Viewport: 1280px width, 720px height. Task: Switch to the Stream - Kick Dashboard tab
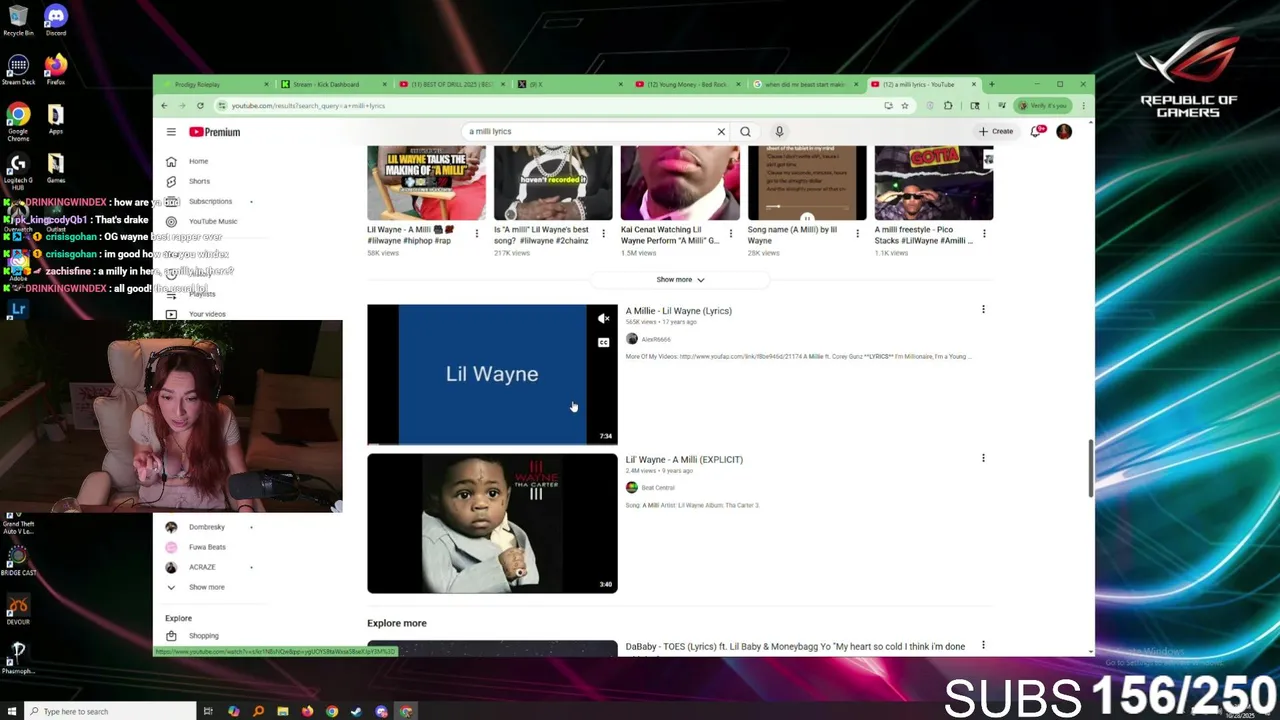click(334, 84)
